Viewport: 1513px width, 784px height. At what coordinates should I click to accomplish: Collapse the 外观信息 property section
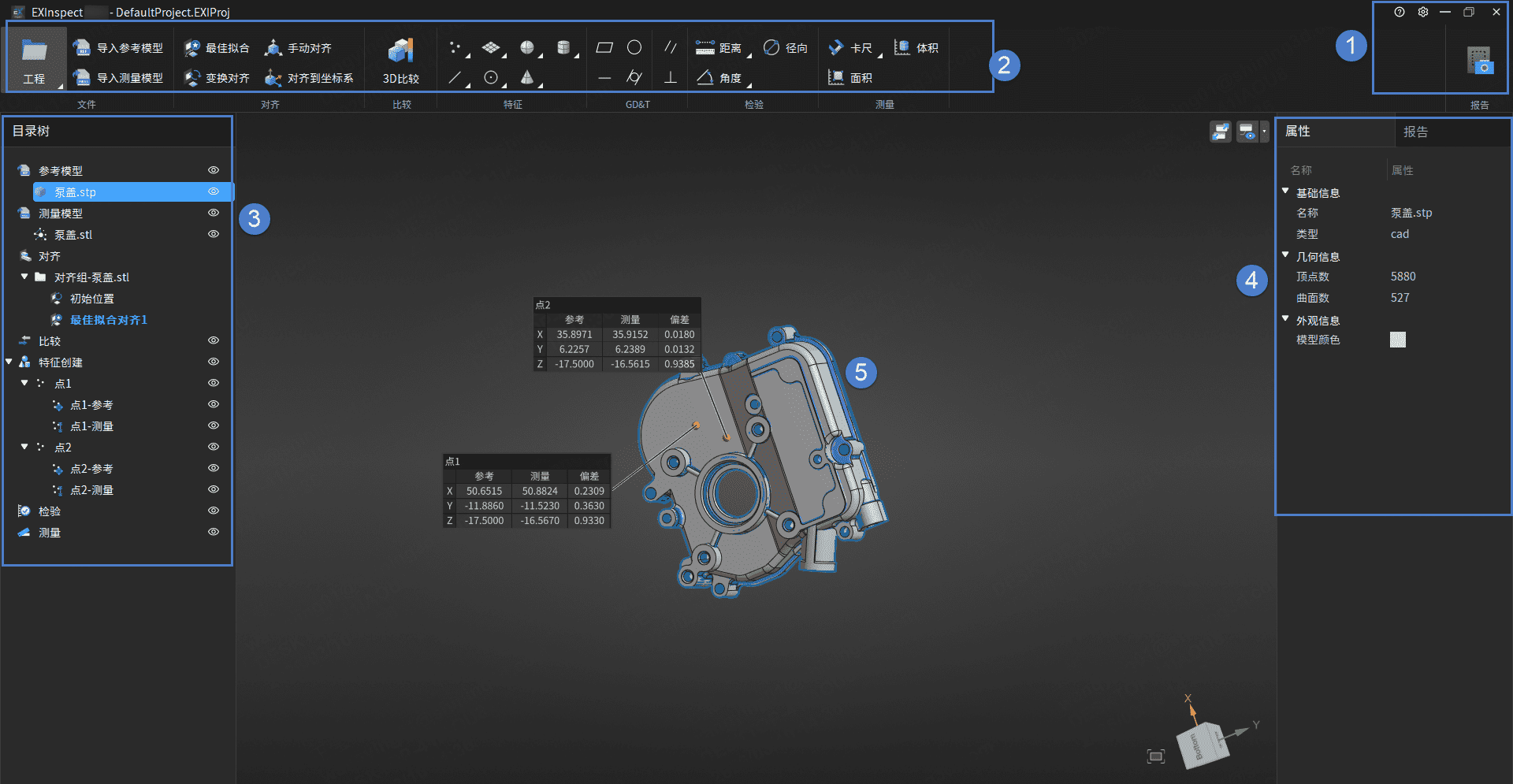(x=1285, y=319)
